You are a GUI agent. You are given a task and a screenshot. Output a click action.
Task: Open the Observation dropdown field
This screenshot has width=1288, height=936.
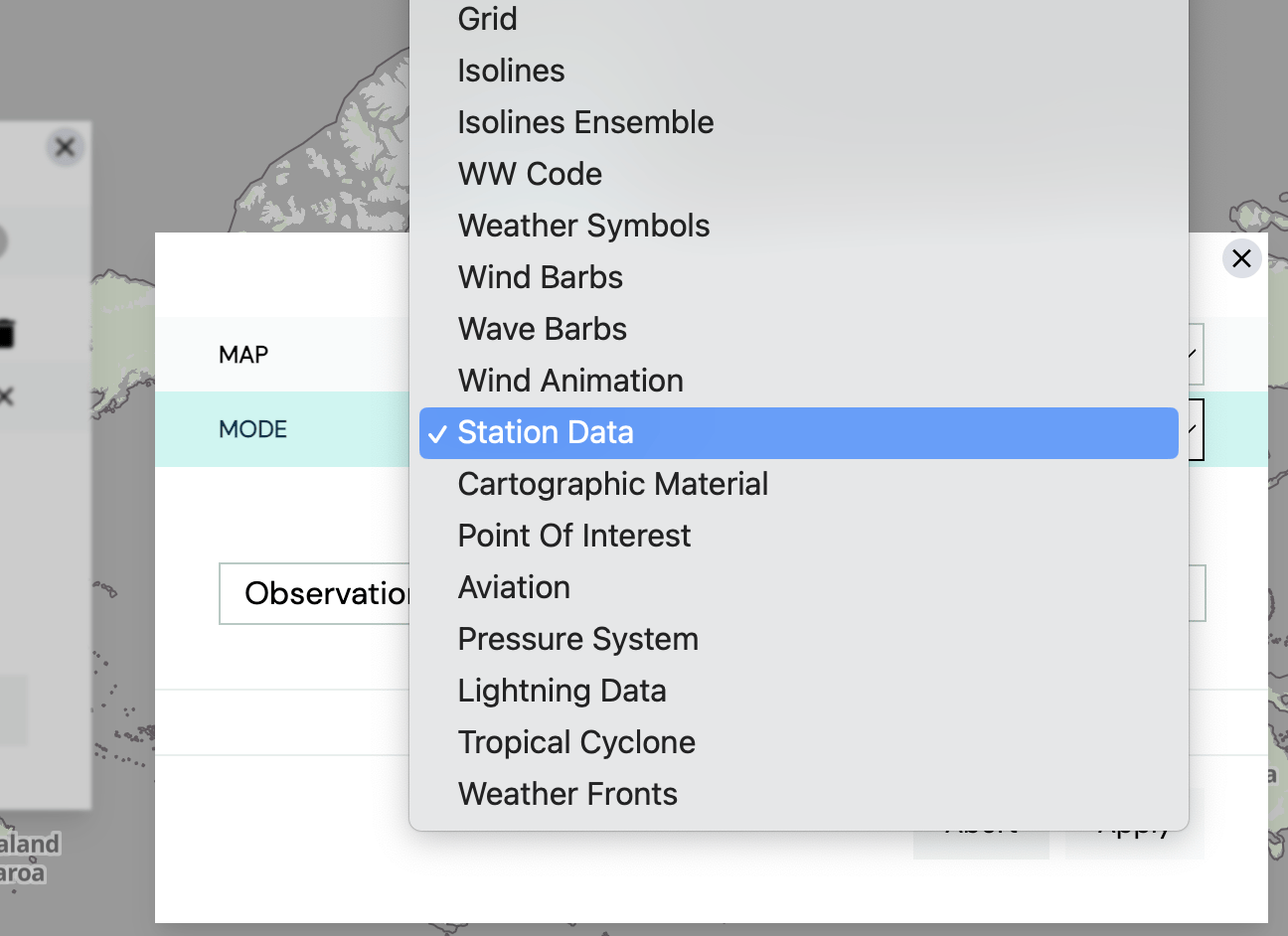click(314, 594)
